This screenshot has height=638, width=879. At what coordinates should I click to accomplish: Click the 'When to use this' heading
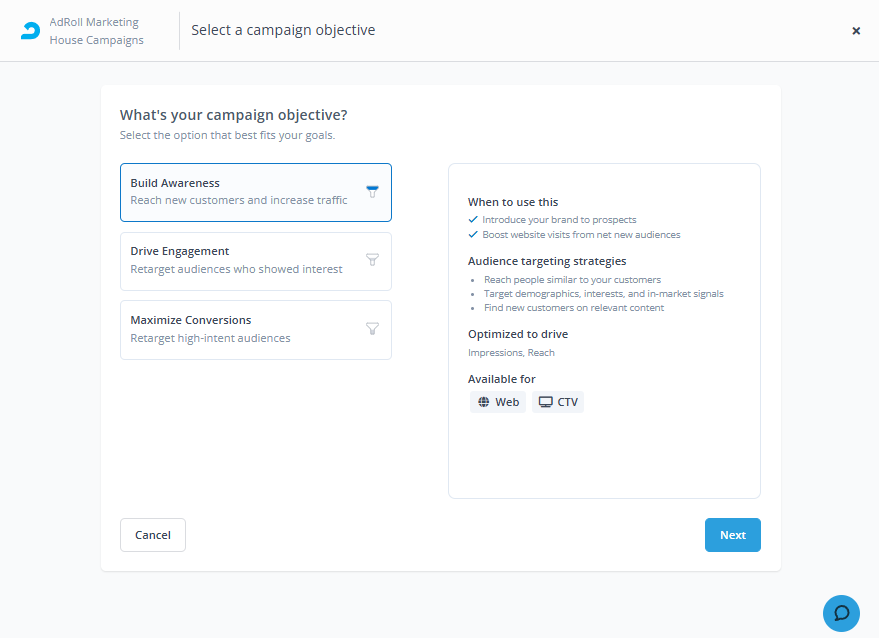click(513, 202)
